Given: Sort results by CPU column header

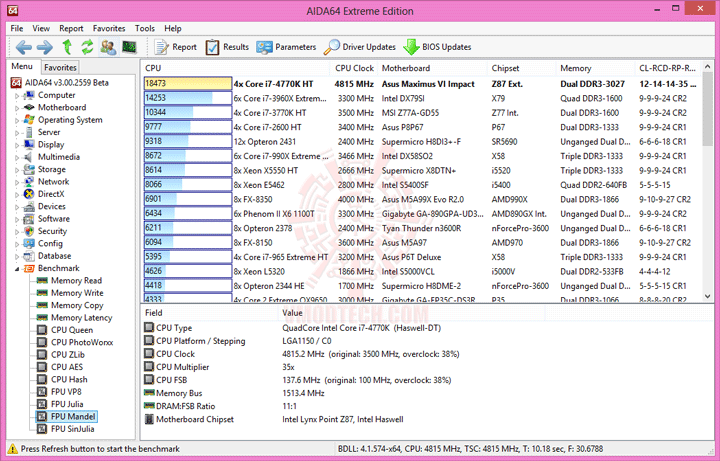Looking at the screenshot, I should (x=235, y=68).
